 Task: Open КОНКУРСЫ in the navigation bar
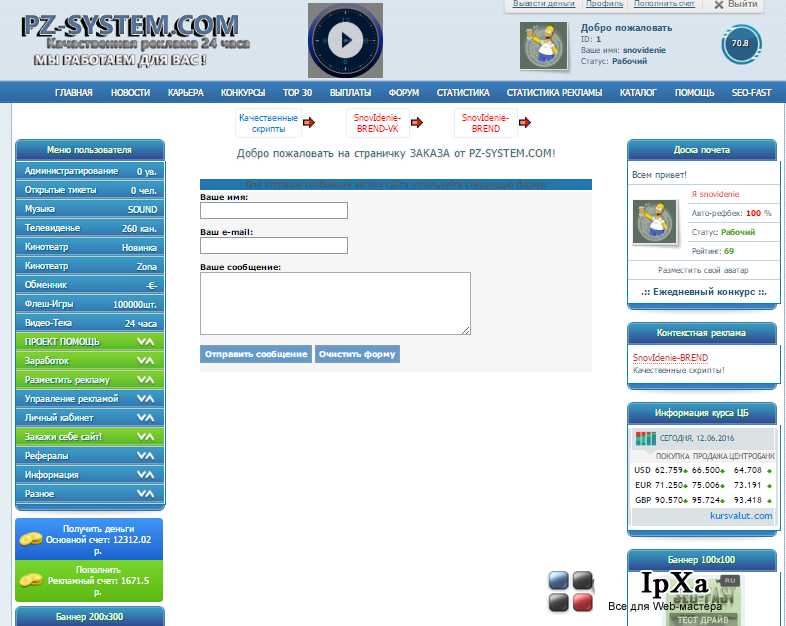[243, 93]
